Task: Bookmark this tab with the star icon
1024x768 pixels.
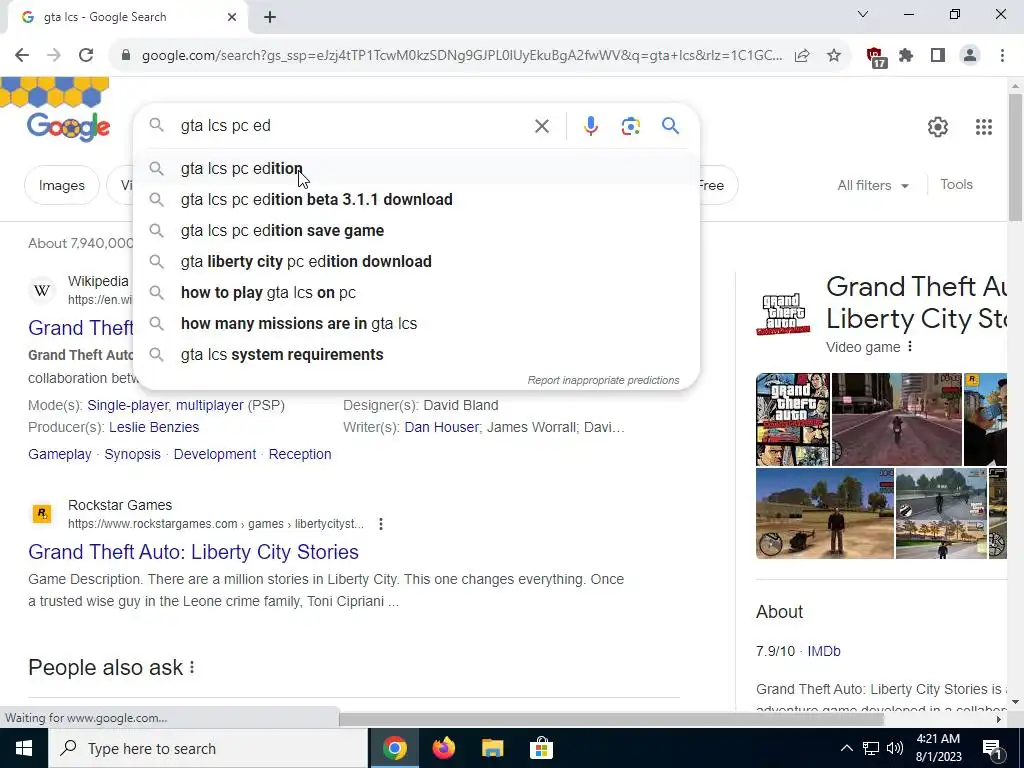Action: pyautogui.click(x=834, y=56)
